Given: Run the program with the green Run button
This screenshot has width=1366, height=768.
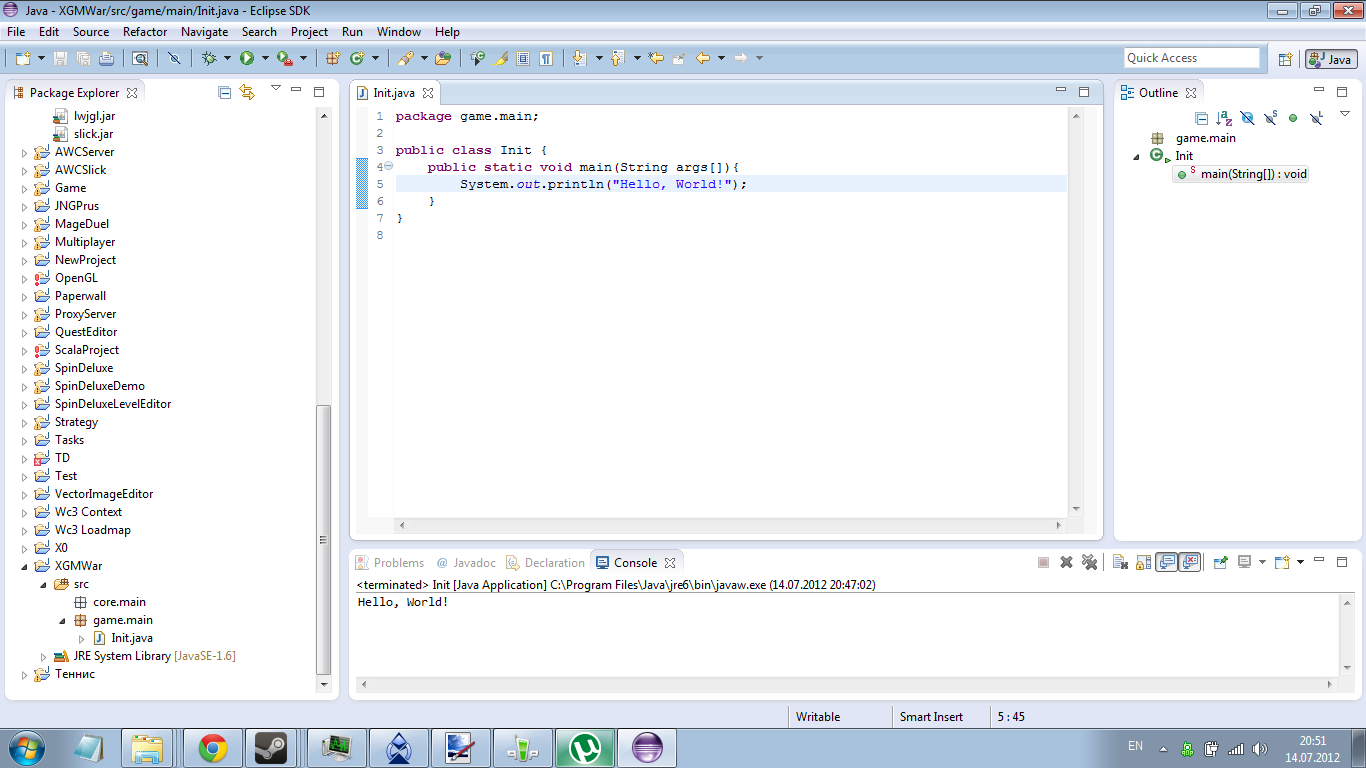Looking at the screenshot, I should pos(246,59).
